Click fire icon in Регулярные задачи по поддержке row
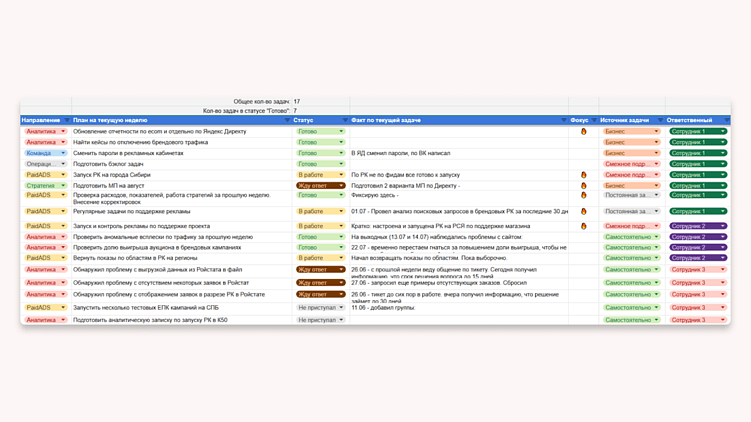The width and height of the screenshot is (751, 422). click(583, 211)
